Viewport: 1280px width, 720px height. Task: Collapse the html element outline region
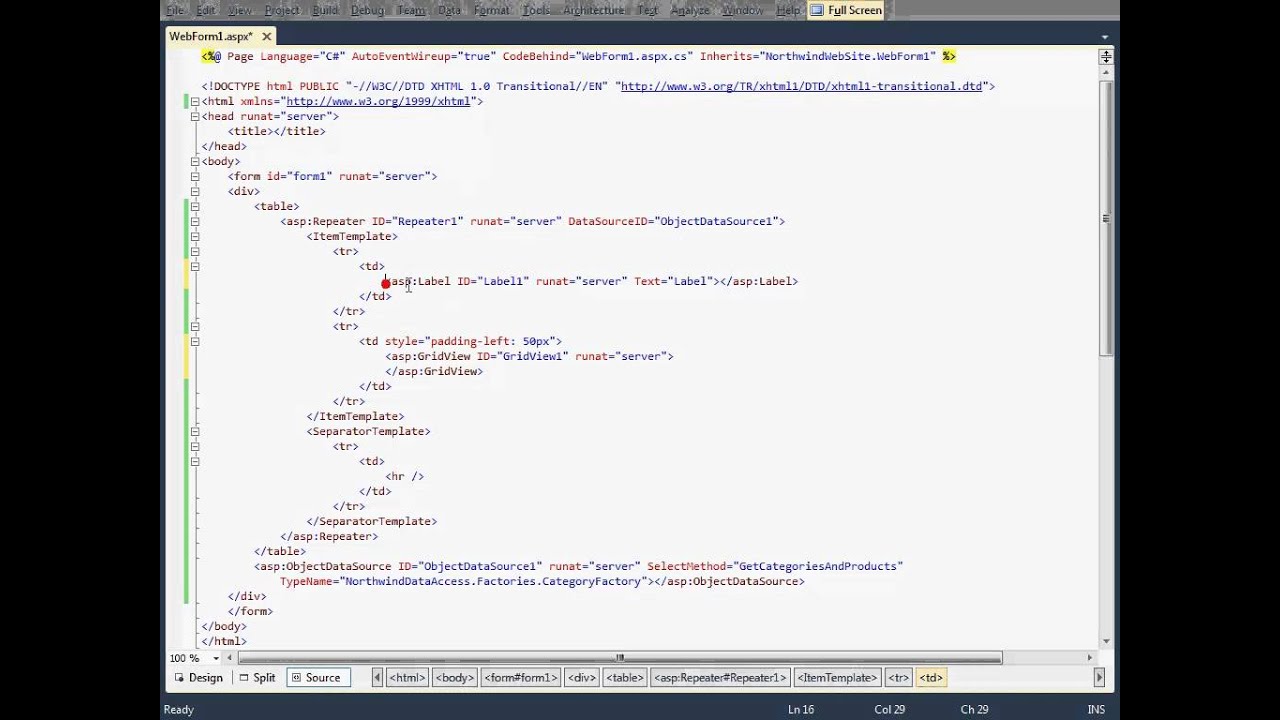pyautogui.click(x=195, y=101)
